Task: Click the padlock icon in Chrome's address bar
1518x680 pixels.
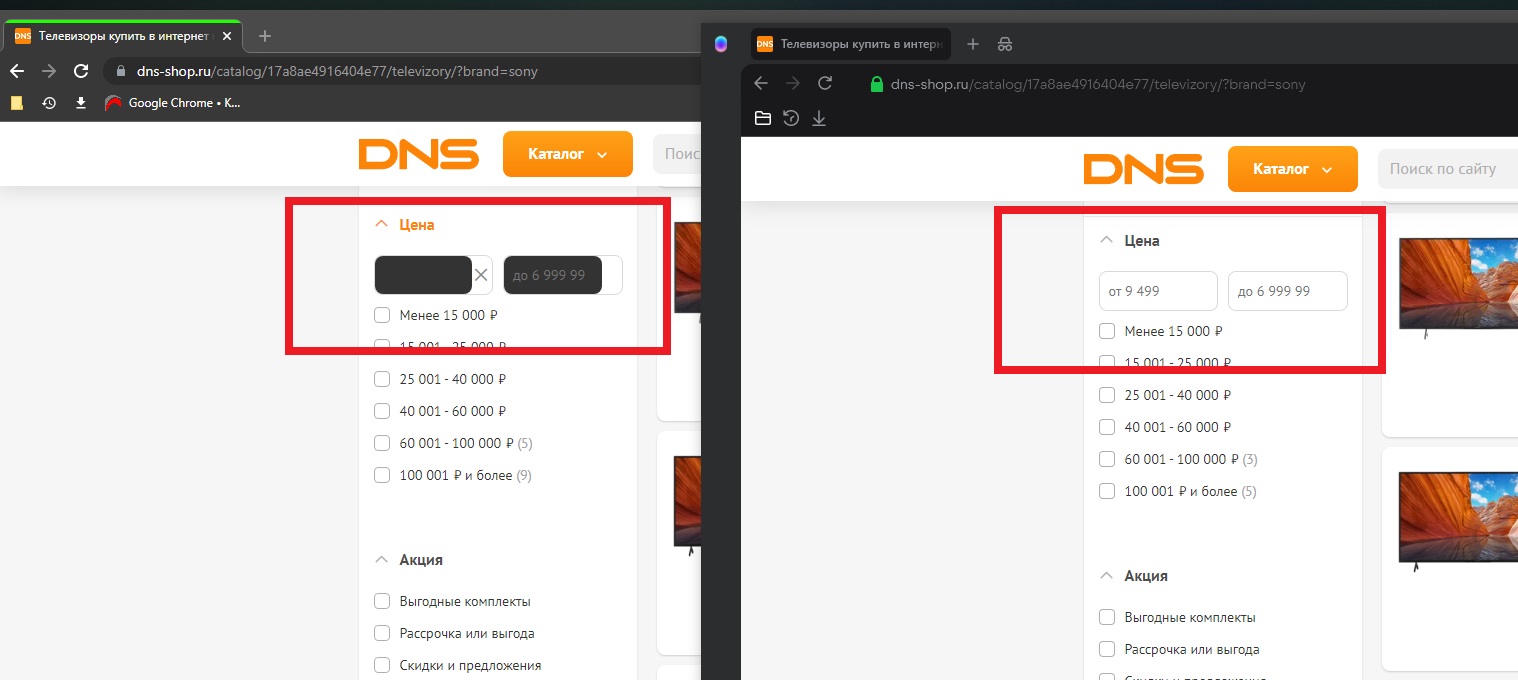Action: (x=121, y=72)
